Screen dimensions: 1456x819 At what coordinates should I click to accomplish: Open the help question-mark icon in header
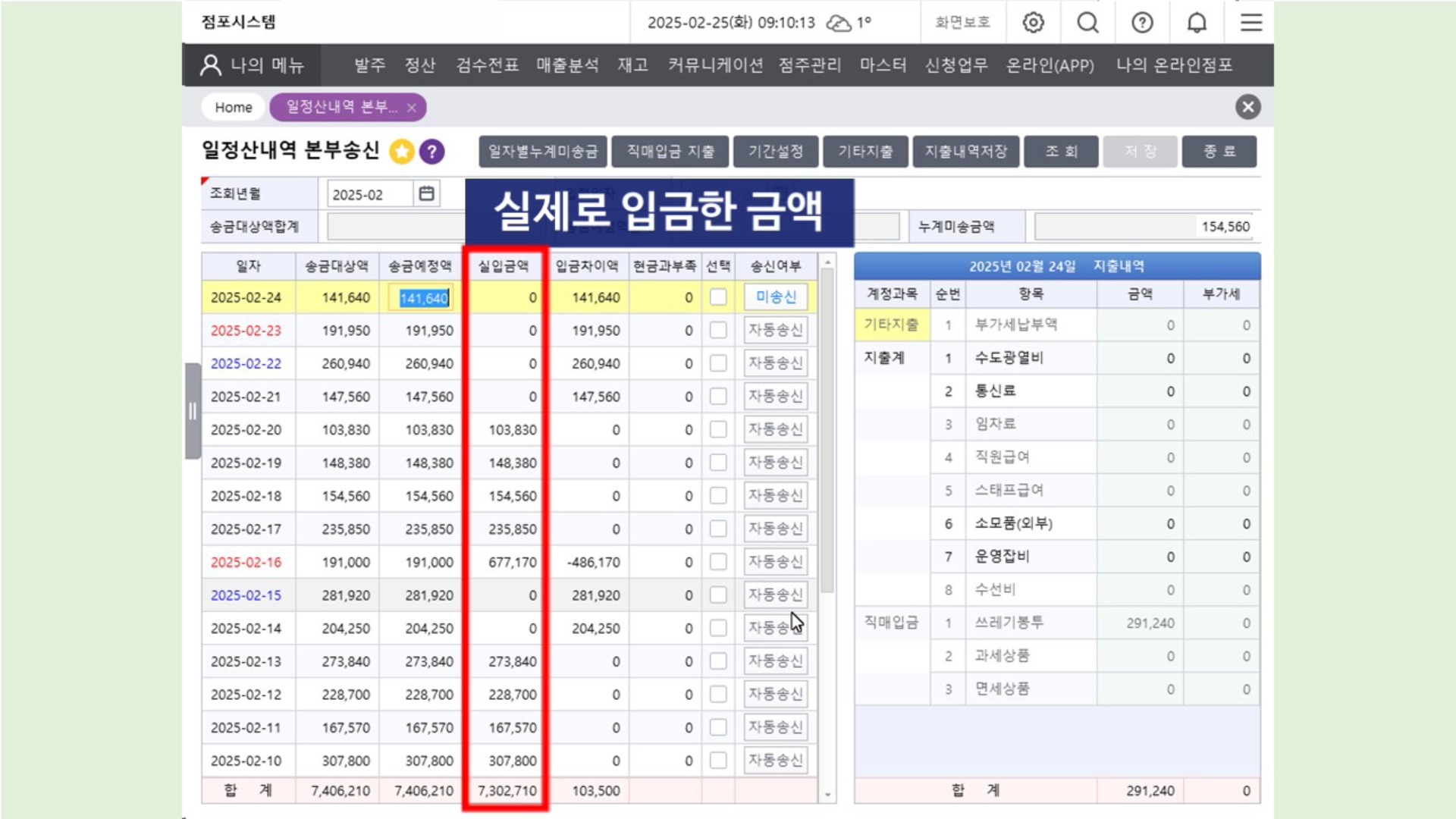[1142, 23]
